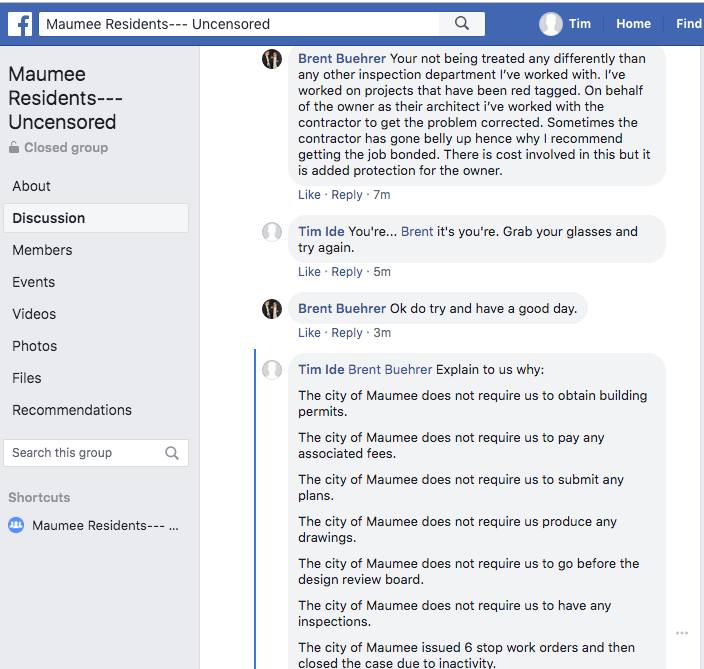Open the Discussion tab in sidebar
This screenshot has width=704, height=669.
coord(49,218)
